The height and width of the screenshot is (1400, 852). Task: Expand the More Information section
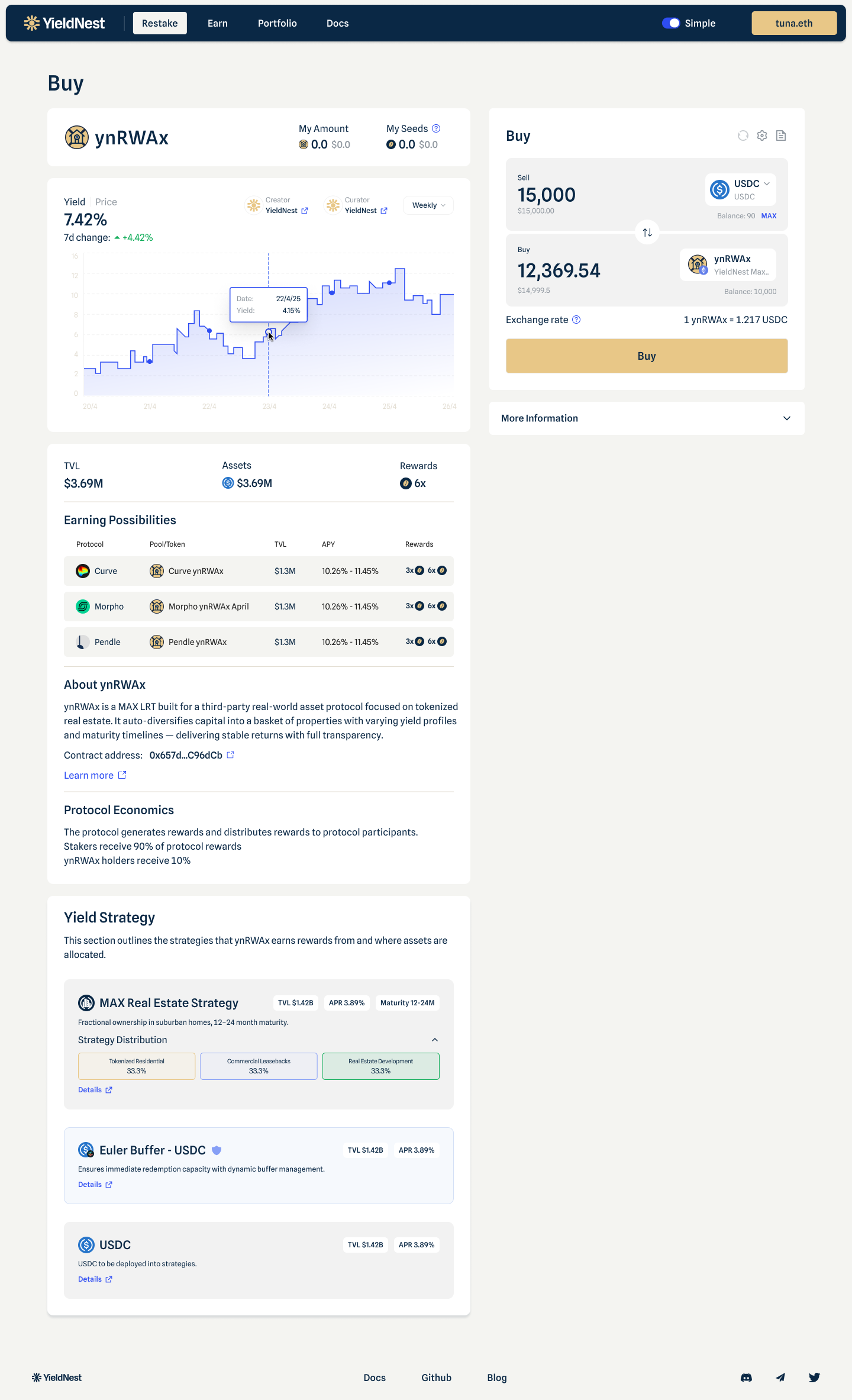pos(647,418)
